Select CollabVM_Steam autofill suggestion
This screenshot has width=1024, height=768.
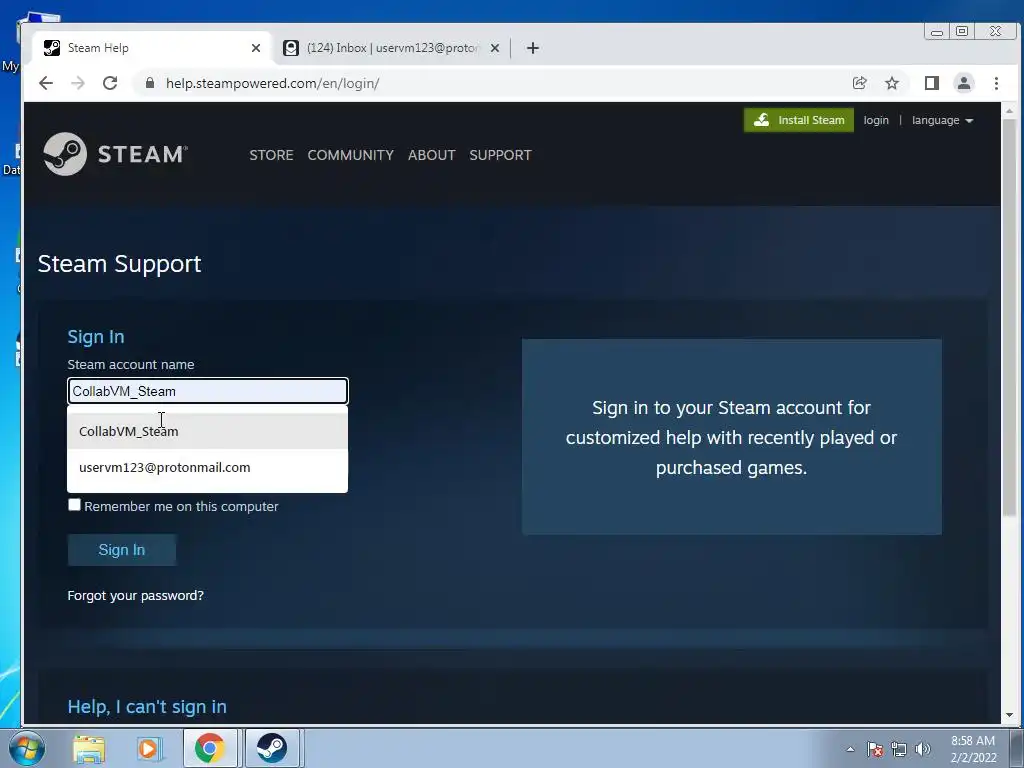tap(207, 431)
